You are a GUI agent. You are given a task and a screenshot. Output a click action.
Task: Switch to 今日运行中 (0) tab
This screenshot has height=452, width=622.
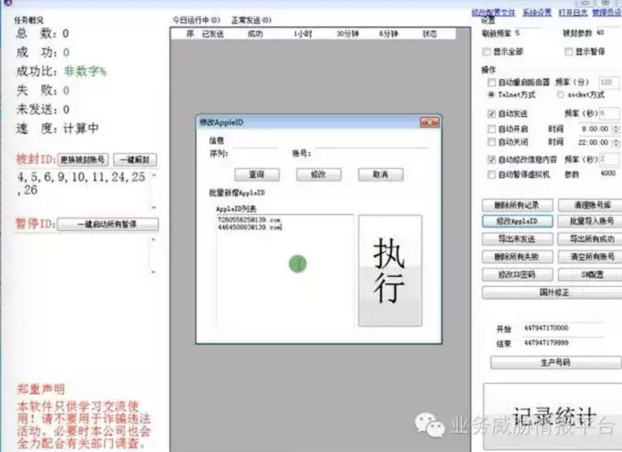click(x=196, y=20)
